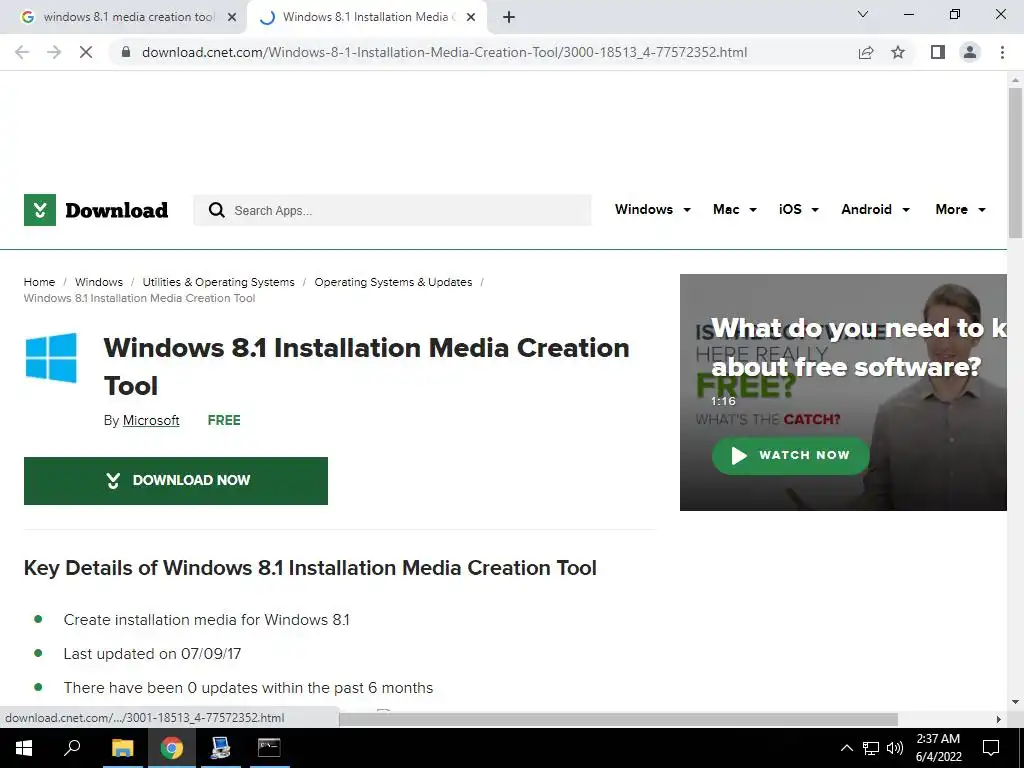
Task: Open tab search chevron
Action: click(x=863, y=14)
